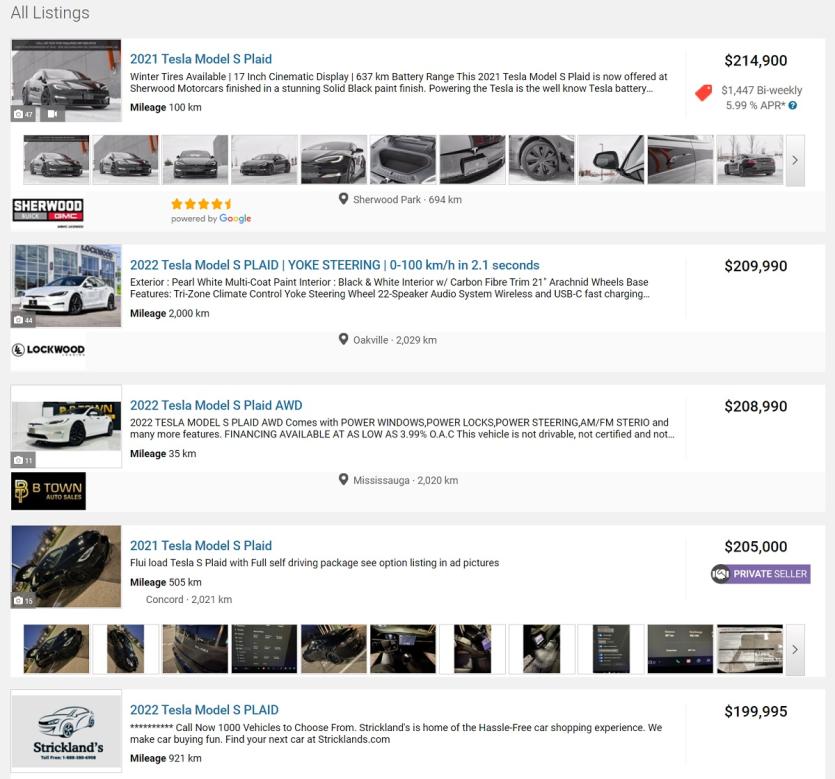This screenshot has height=779, width=835.
Task: Click the location pin beside Oakville
Action: coord(344,340)
